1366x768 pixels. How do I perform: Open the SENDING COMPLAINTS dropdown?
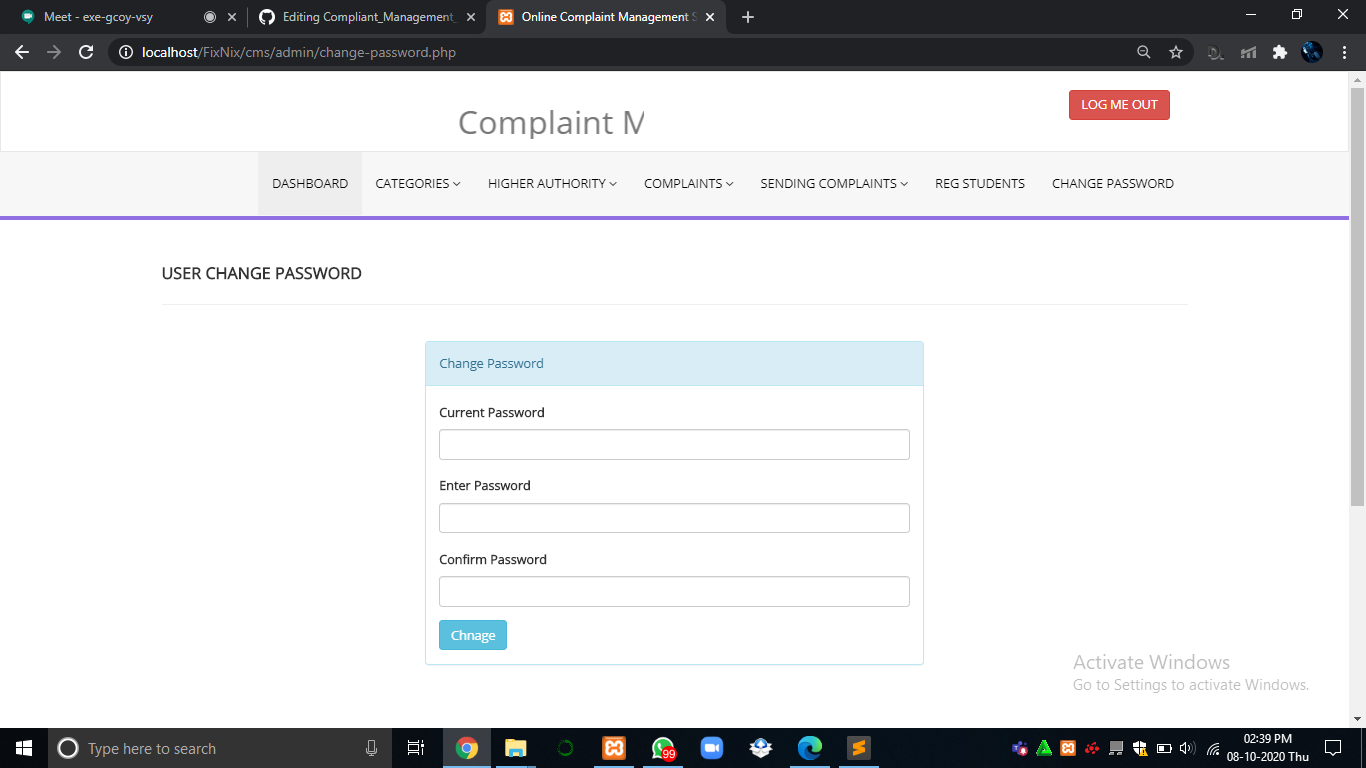click(833, 183)
